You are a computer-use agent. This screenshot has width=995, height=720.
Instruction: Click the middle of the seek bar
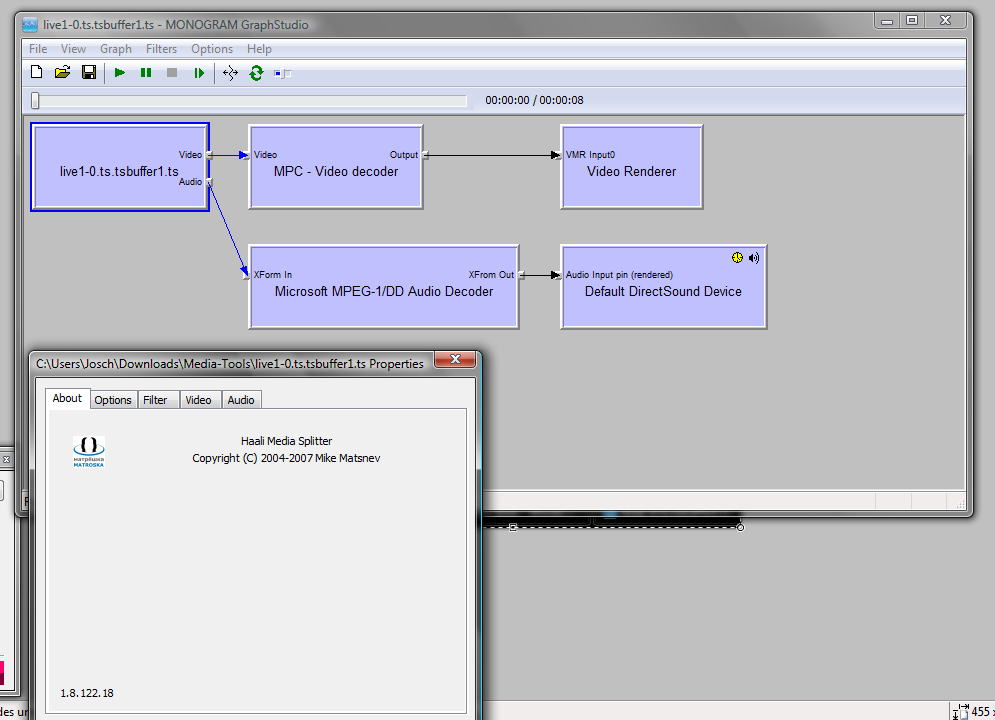click(x=249, y=100)
